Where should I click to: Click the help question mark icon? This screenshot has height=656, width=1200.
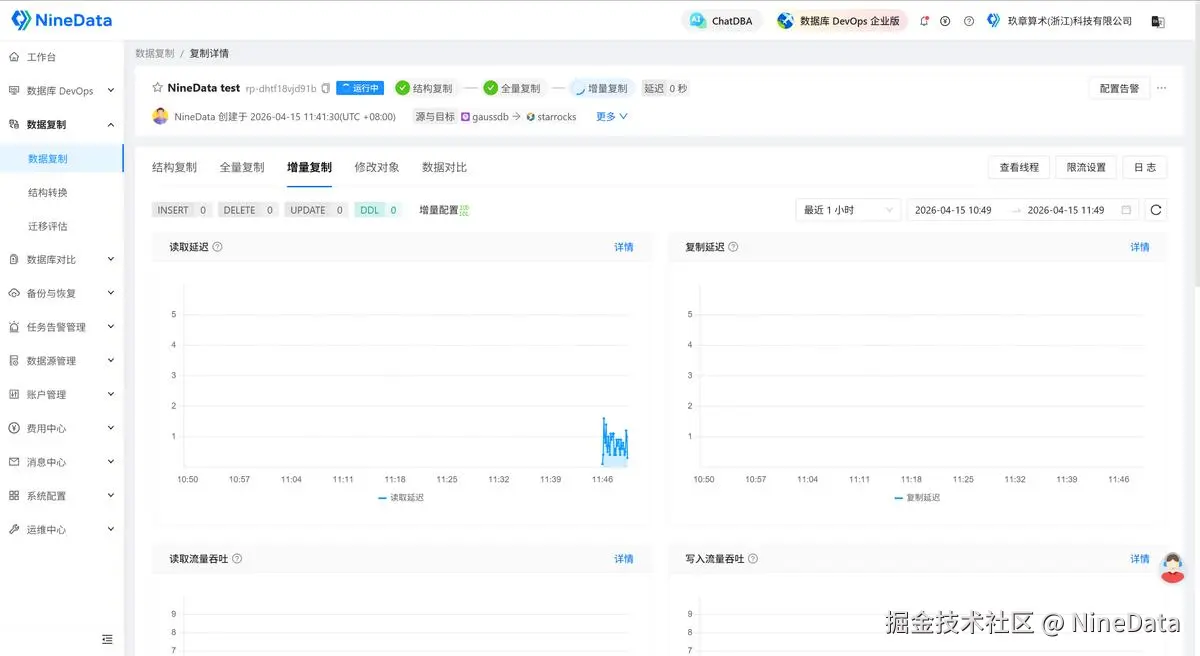tap(969, 21)
